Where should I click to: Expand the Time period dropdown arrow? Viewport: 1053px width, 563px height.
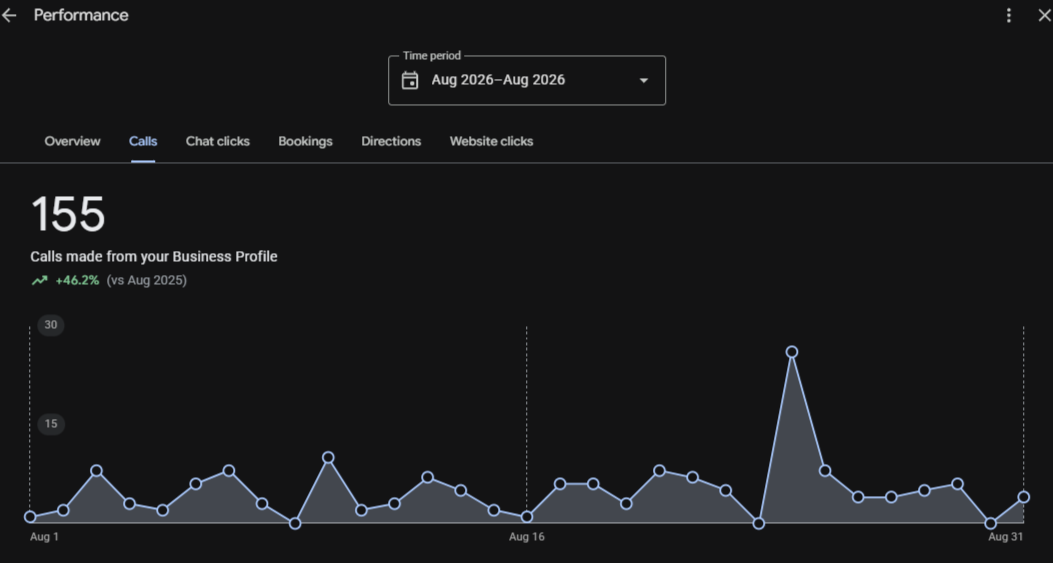point(643,81)
